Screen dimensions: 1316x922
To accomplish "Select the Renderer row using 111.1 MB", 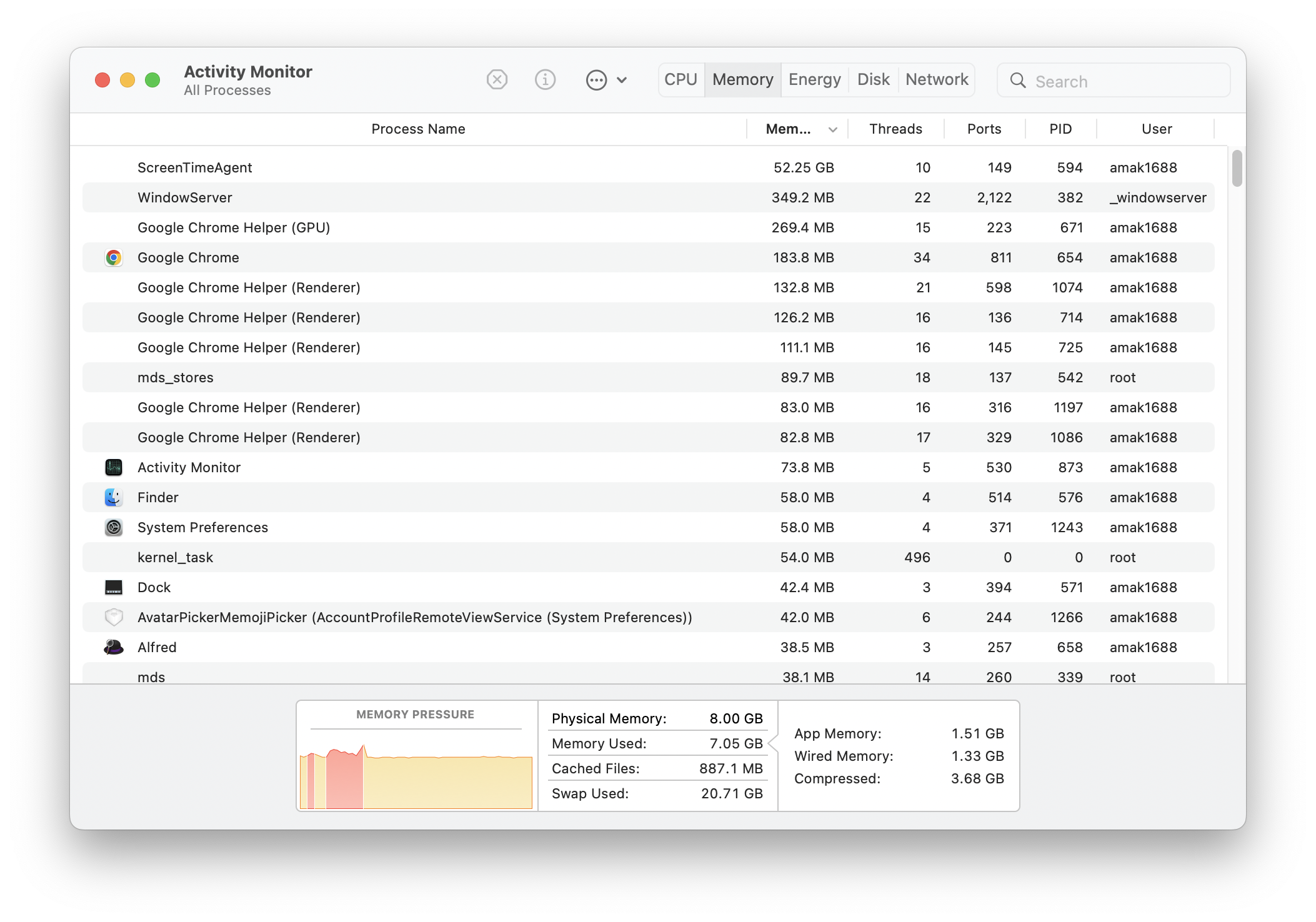I will pyautogui.click(x=649, y=347).
